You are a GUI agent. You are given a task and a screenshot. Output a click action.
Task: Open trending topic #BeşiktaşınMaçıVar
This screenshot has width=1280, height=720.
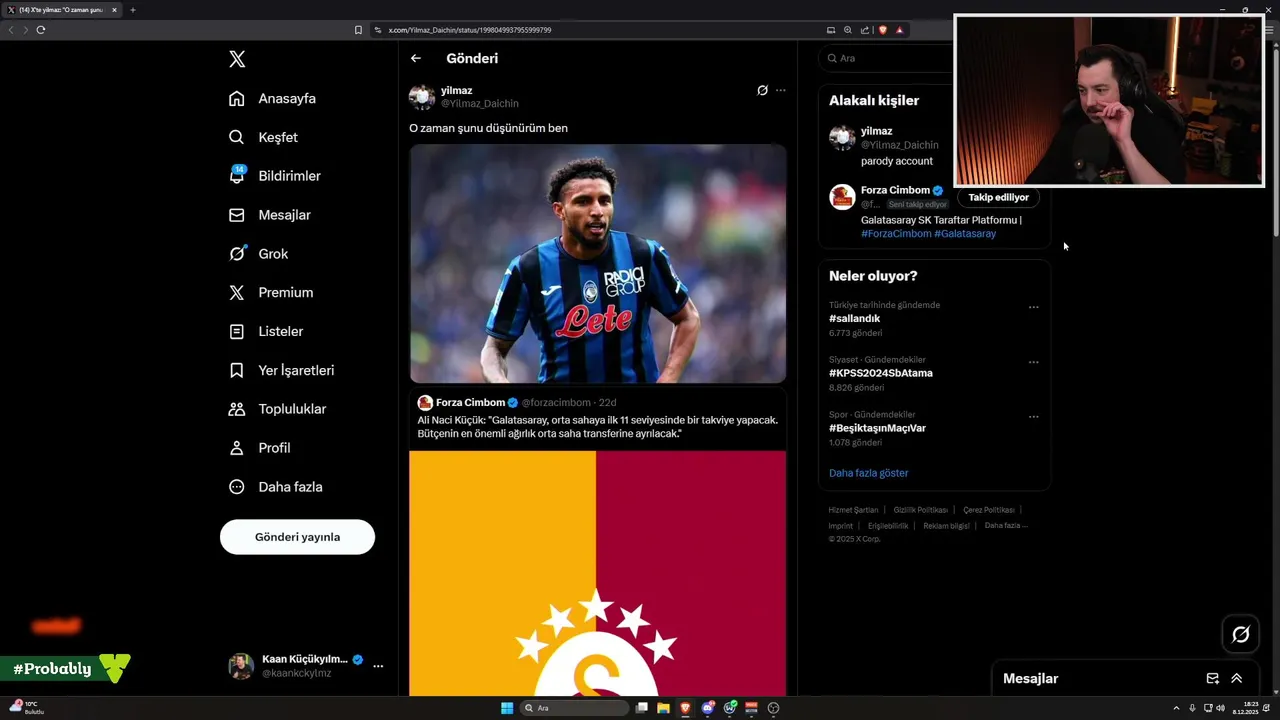(x=877, y=428)
